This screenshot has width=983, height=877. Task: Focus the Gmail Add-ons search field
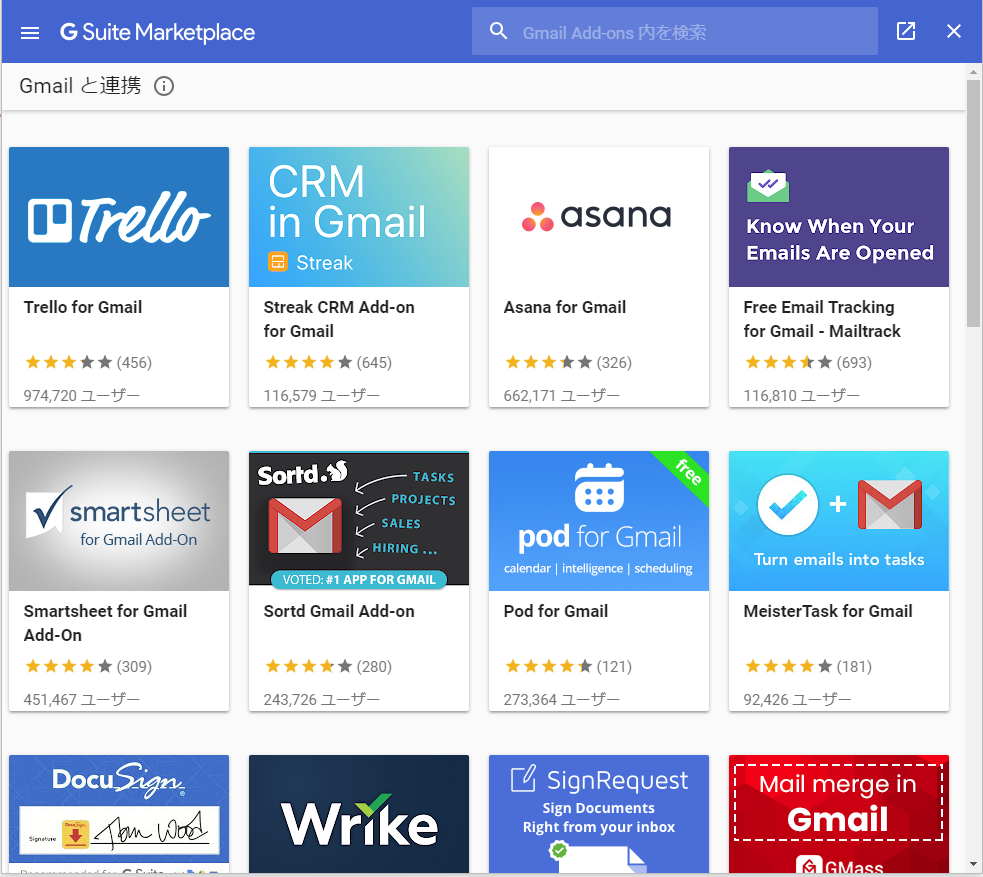tap(675, 31)
